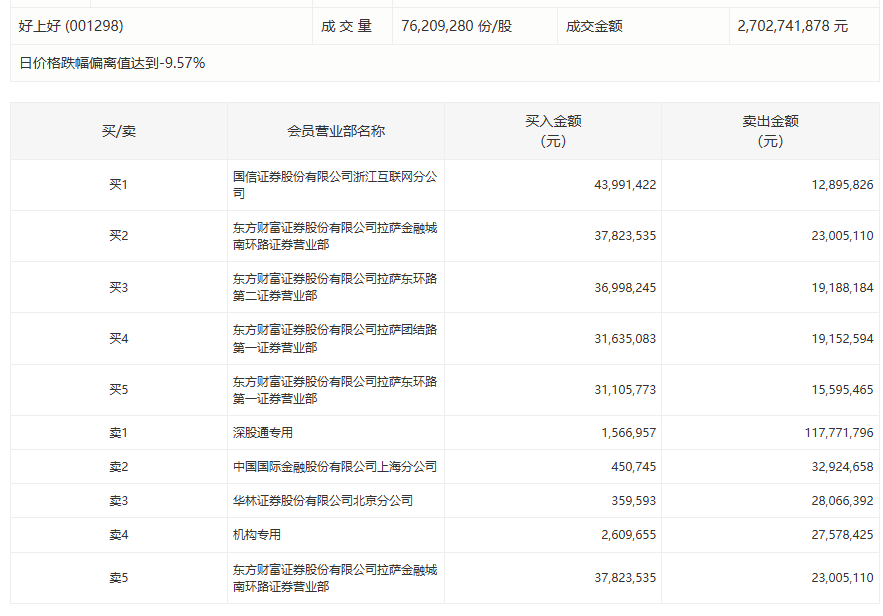Viewport: 883px width, 616px height.
Task: Click 拉萨东环路第一证券营业部 in 买5 row
Action: point(335,390)
